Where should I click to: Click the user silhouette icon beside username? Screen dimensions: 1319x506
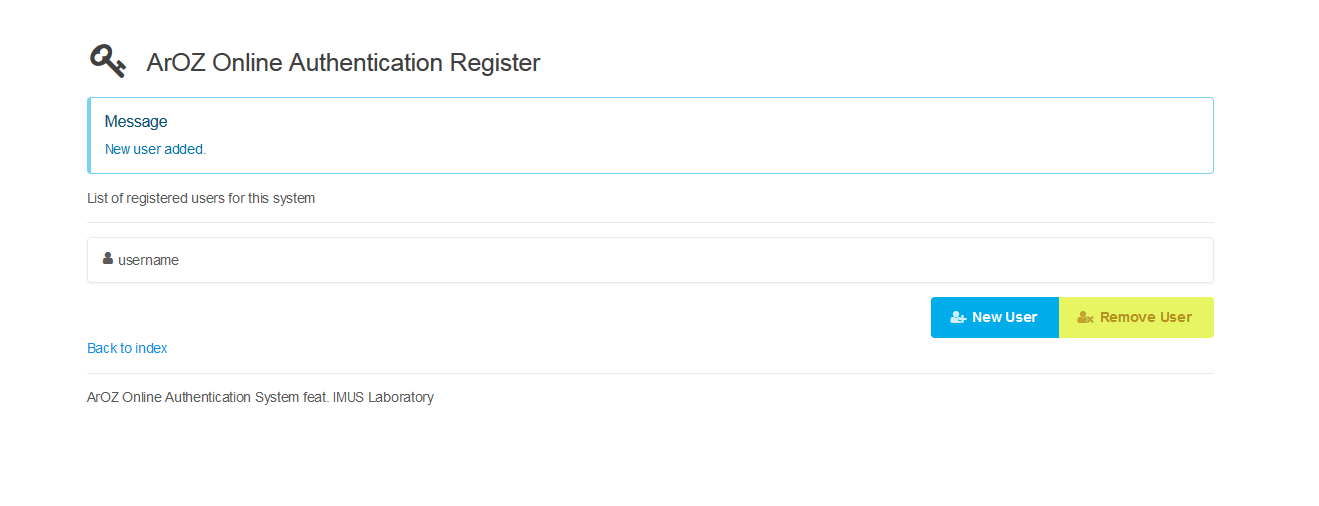(x=108, y=259)
